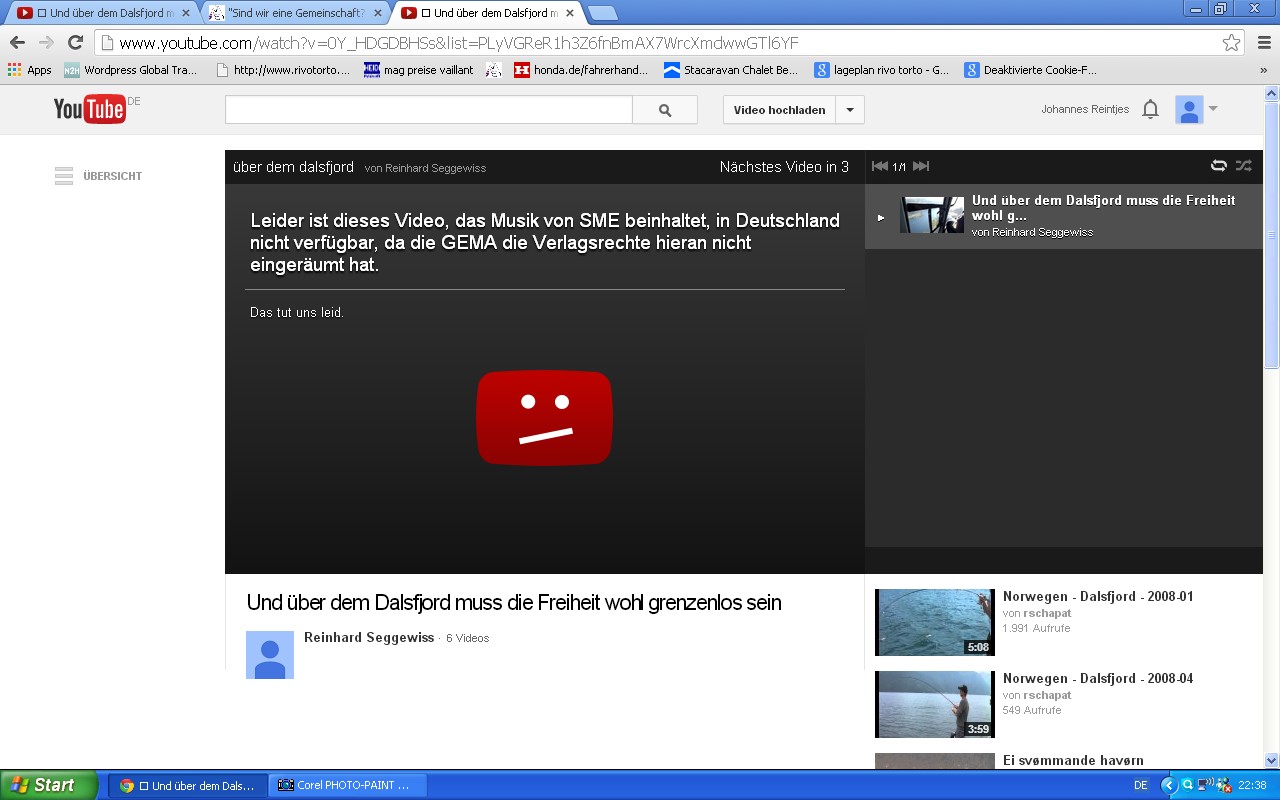
Task: Click the YouTube logo
Action: pos(89,109)
